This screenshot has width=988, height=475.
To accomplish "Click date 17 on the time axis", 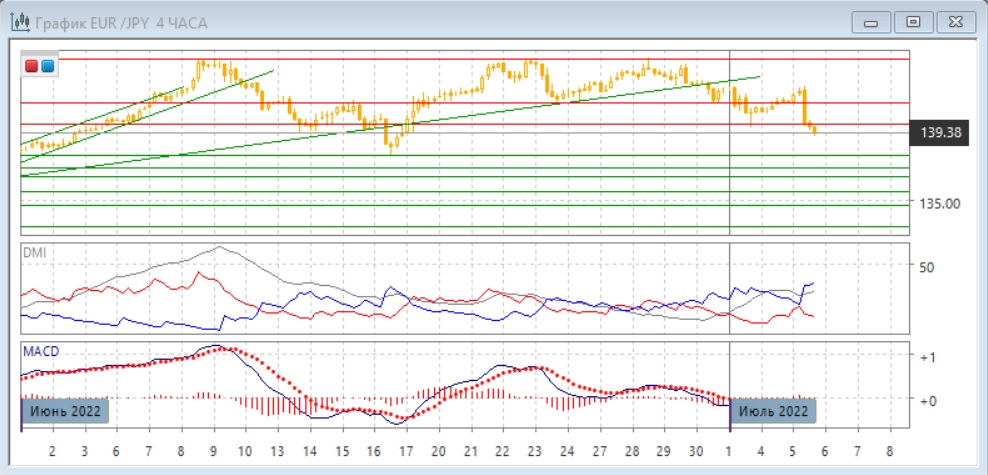I will pos(406,450).
